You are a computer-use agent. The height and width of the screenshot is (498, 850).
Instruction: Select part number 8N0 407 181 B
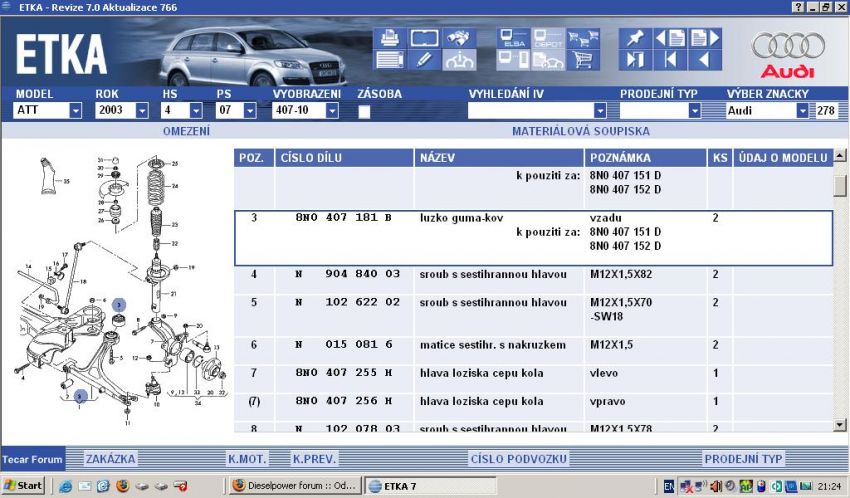tap(343, 218)
